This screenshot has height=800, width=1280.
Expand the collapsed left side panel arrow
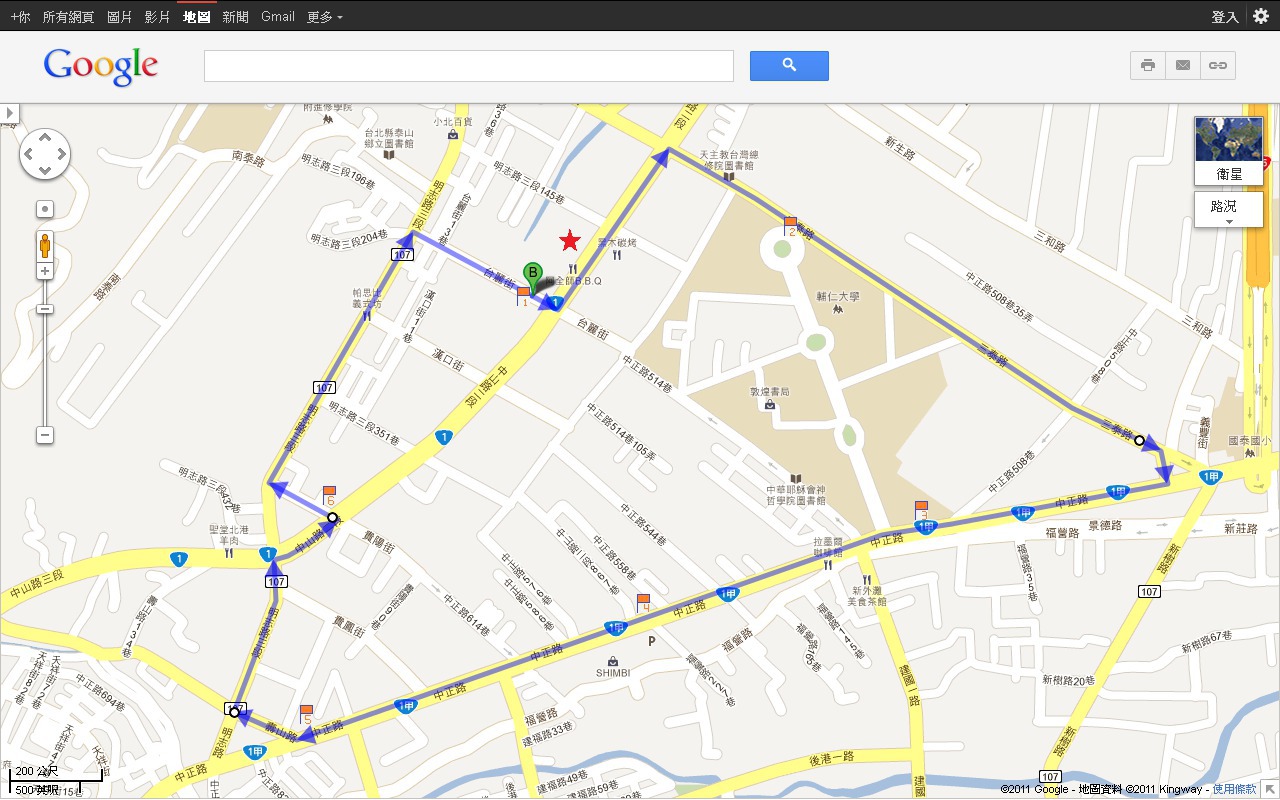(10, 113)
